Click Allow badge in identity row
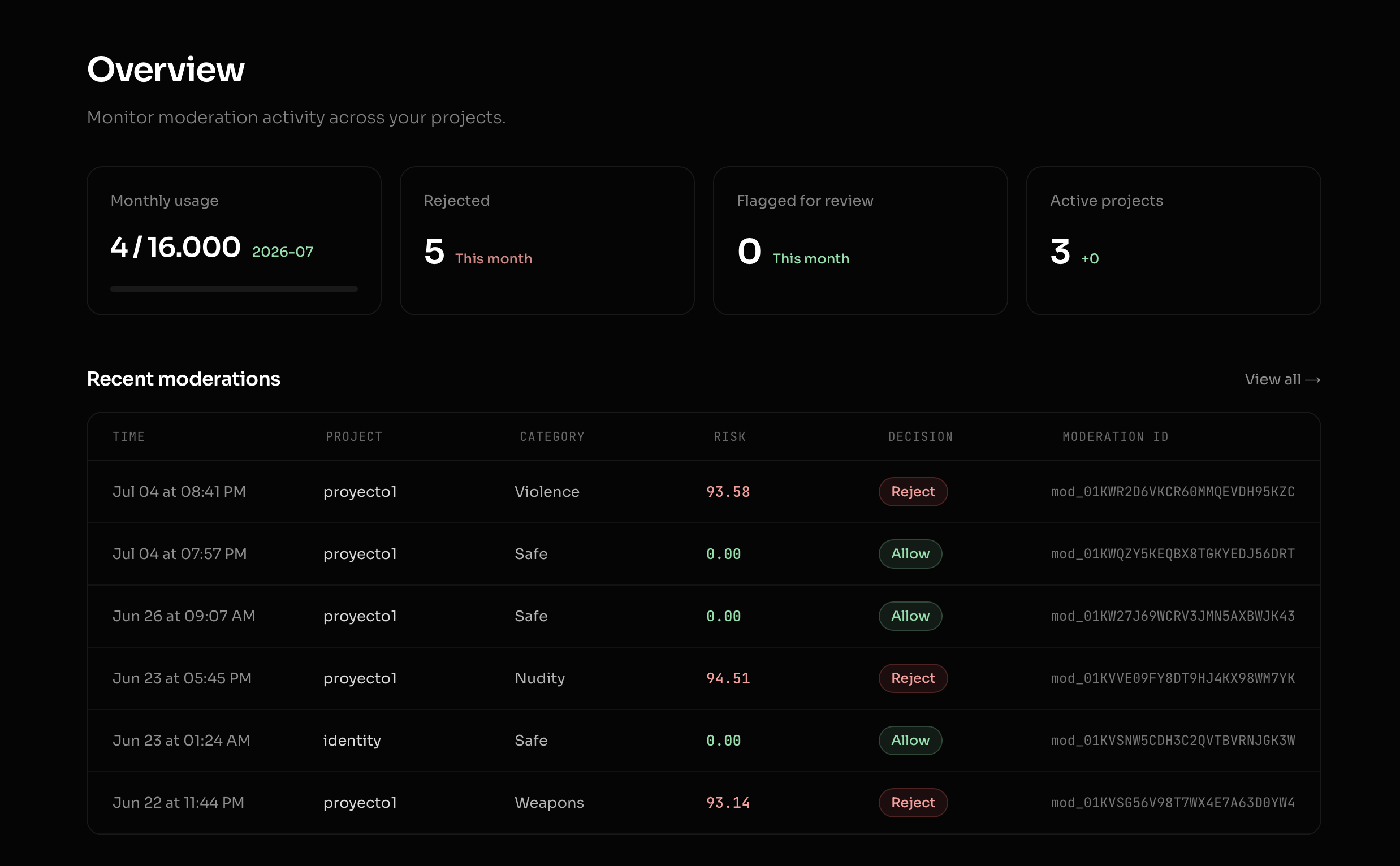Image resolution: width=1400 pixels, height=866 pixels. (x=910, y=740)
